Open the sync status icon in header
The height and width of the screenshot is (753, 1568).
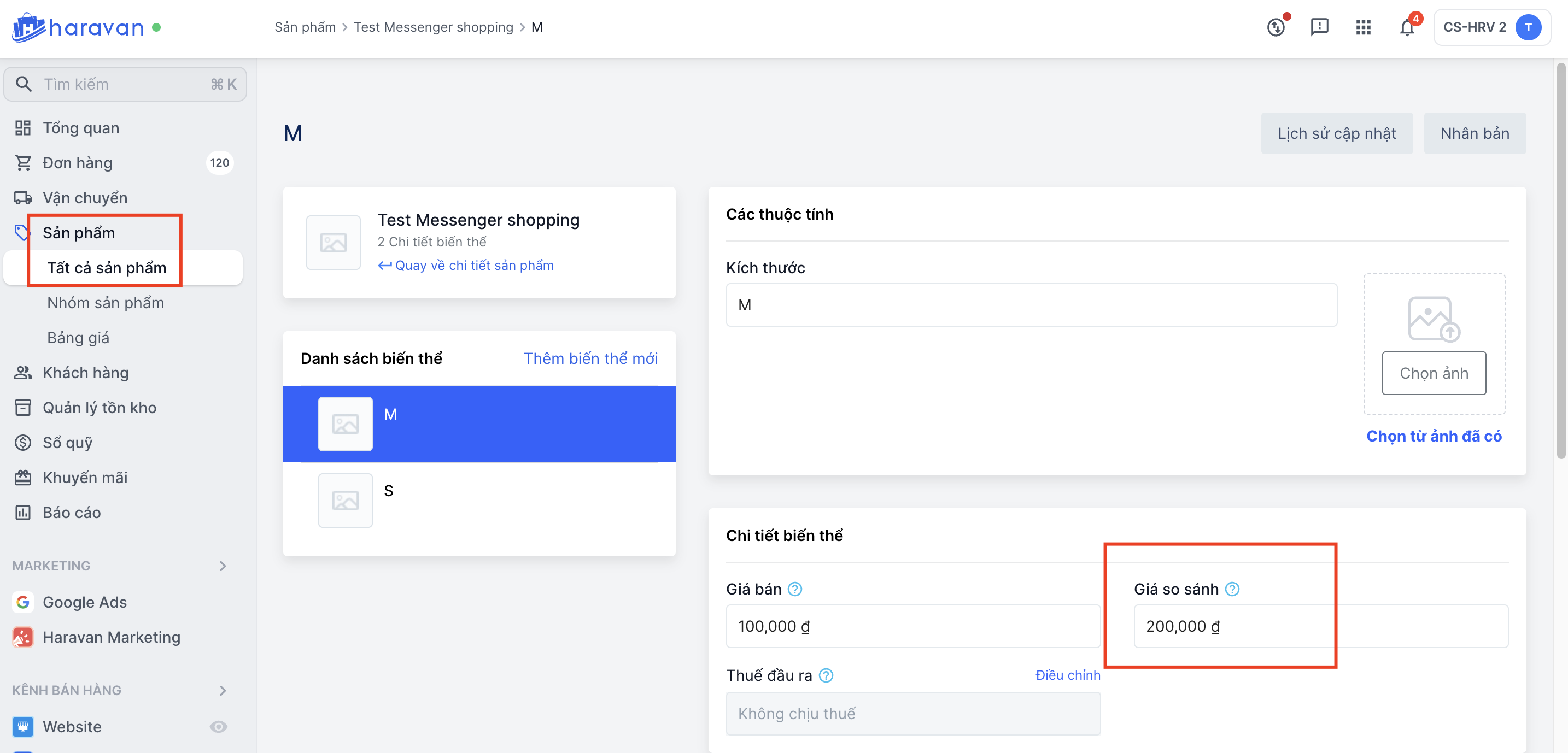tap(1276, 27)
